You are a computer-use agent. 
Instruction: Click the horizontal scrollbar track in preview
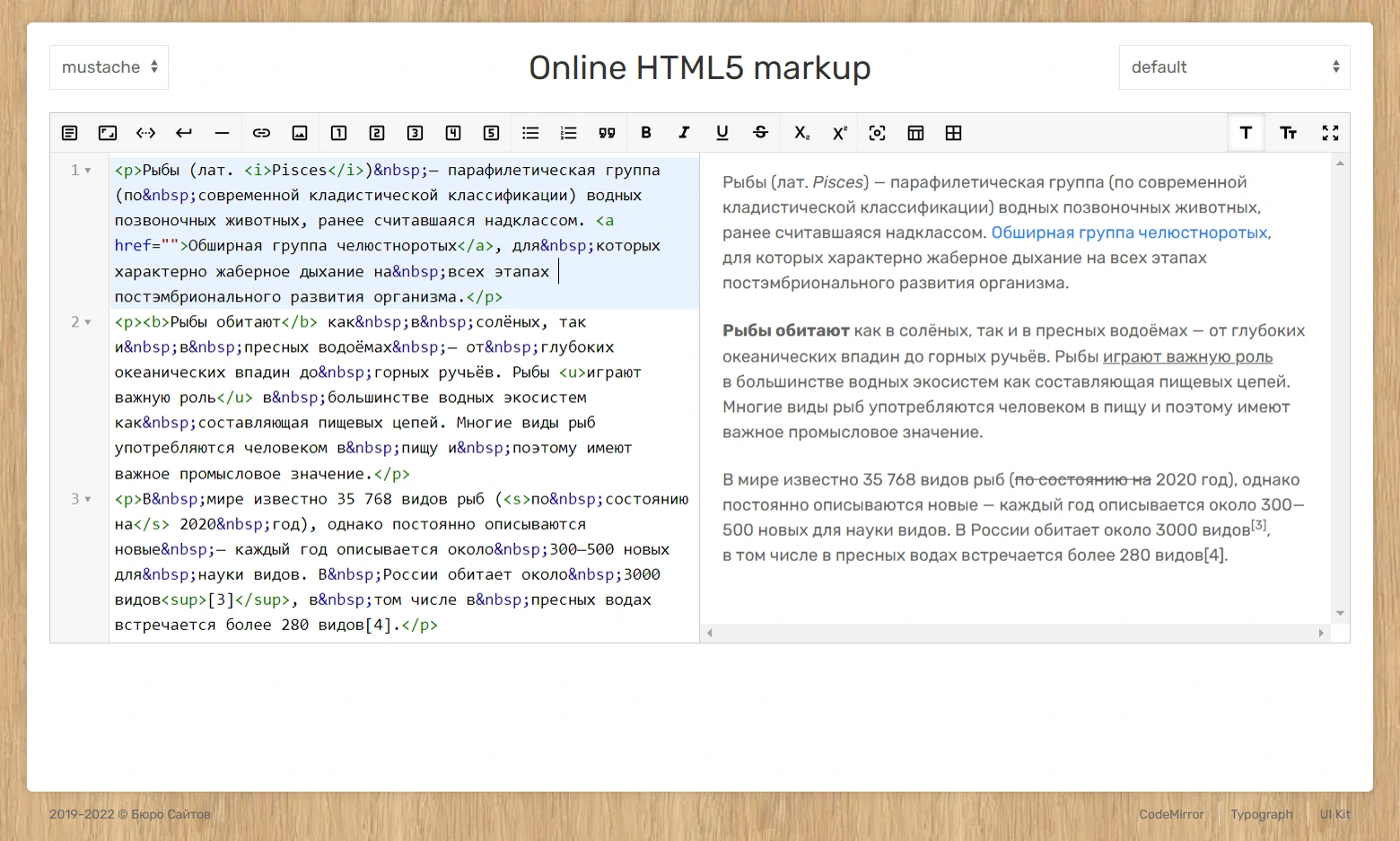click(x=1015, y=633)
